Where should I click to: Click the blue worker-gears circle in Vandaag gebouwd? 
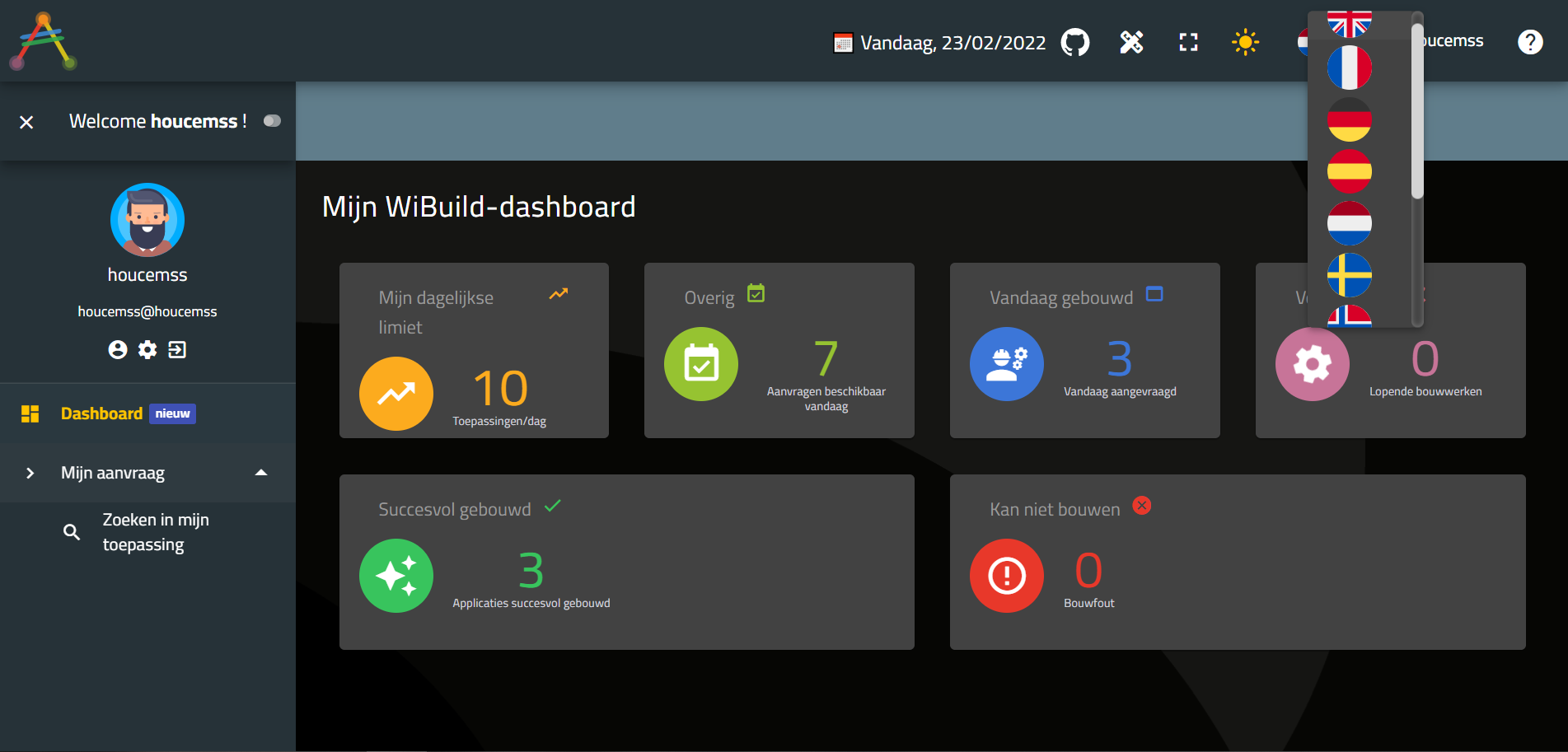click(x=1007, y=364)
